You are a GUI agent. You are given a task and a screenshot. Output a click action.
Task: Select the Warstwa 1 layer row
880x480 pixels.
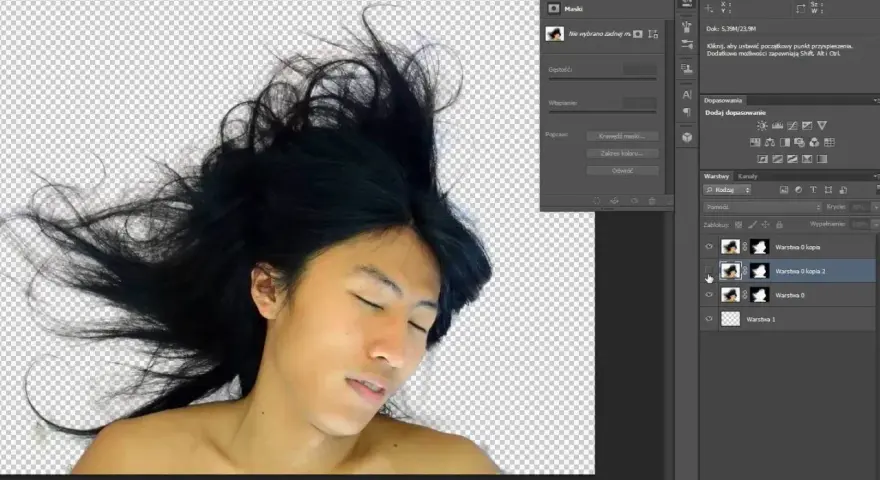[x=789, y=319]
